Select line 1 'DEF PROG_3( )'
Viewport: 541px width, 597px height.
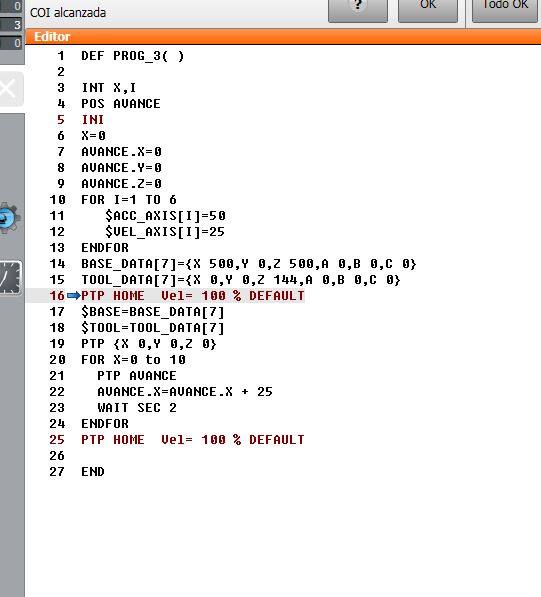click(132, 56)
